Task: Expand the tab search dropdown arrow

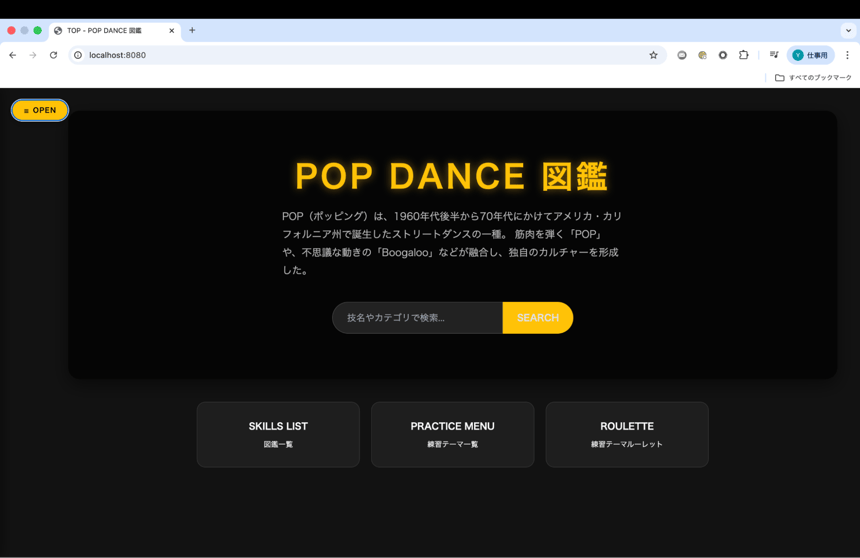Action: click(x=848, y=31)
